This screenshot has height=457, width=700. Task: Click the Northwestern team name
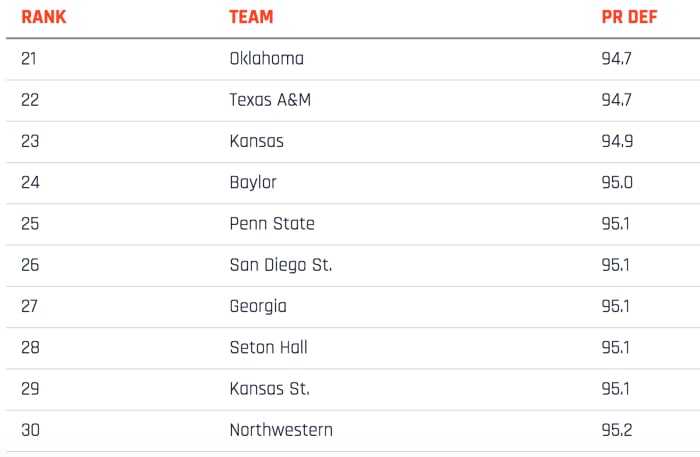281,430
